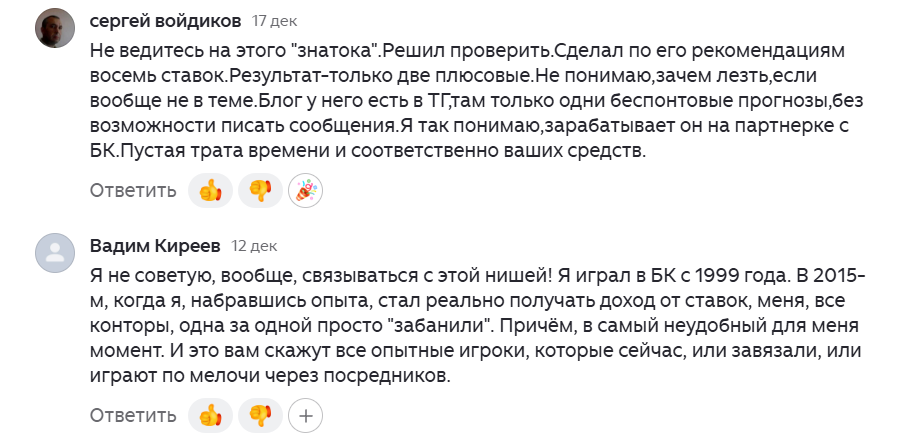Open the сергей войдиков username link
Image resolution: width=903 pixels, height=441 pixels.
coord(164,20)
